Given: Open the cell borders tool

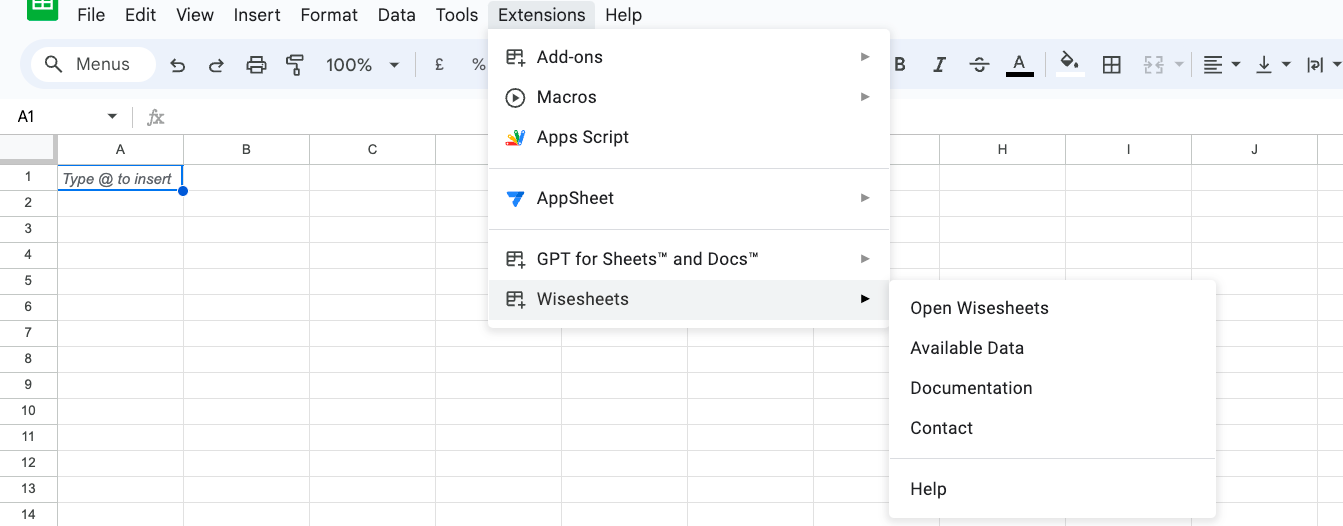Looking at the screenshot, I should (x=1111, y=65).
